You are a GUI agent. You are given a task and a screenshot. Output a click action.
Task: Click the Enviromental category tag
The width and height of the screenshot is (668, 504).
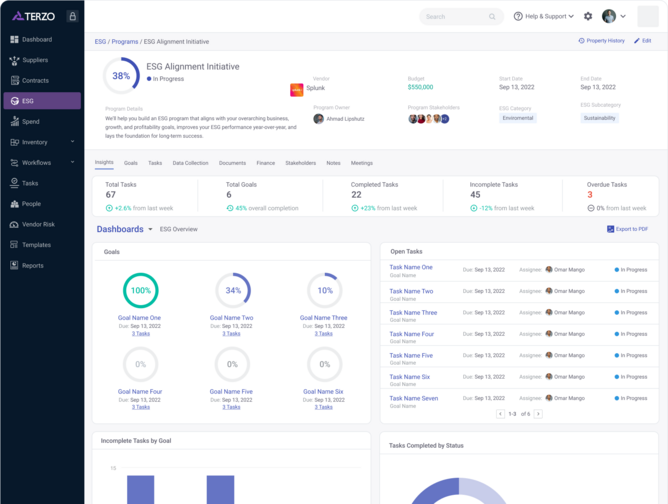click(518, 118)
